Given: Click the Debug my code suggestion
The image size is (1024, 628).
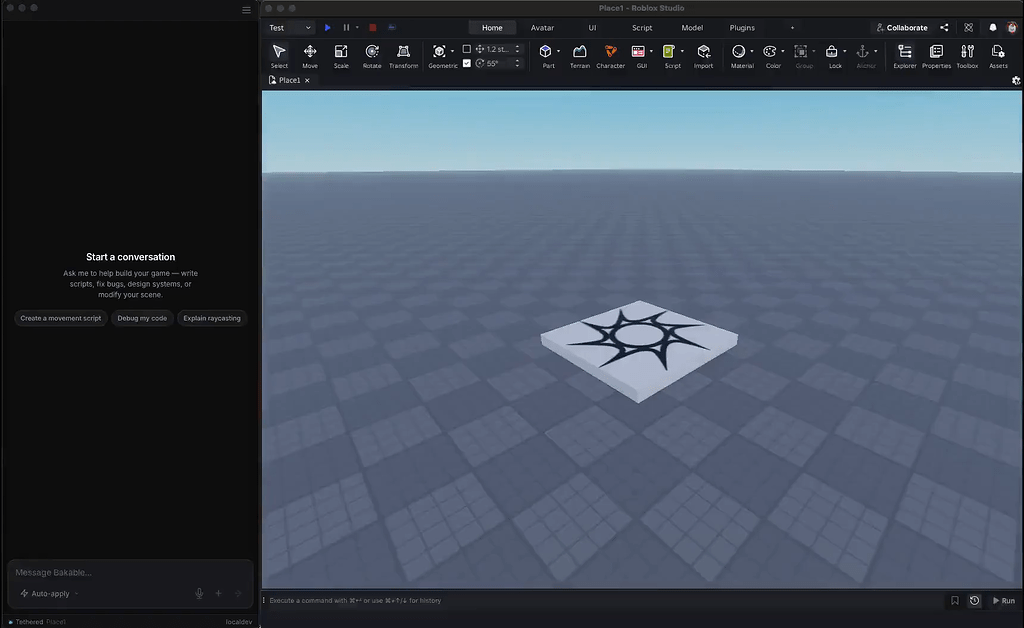Looking at the screenshot, I should pyautogui.click(x=141, y=318).
